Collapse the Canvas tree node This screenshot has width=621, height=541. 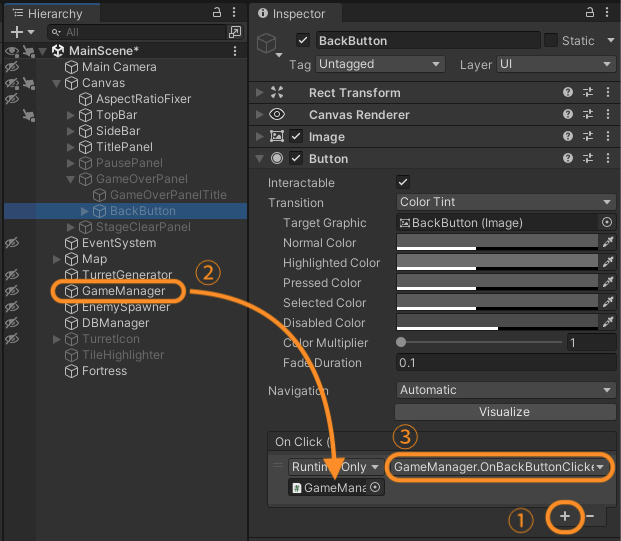point(57,83)
